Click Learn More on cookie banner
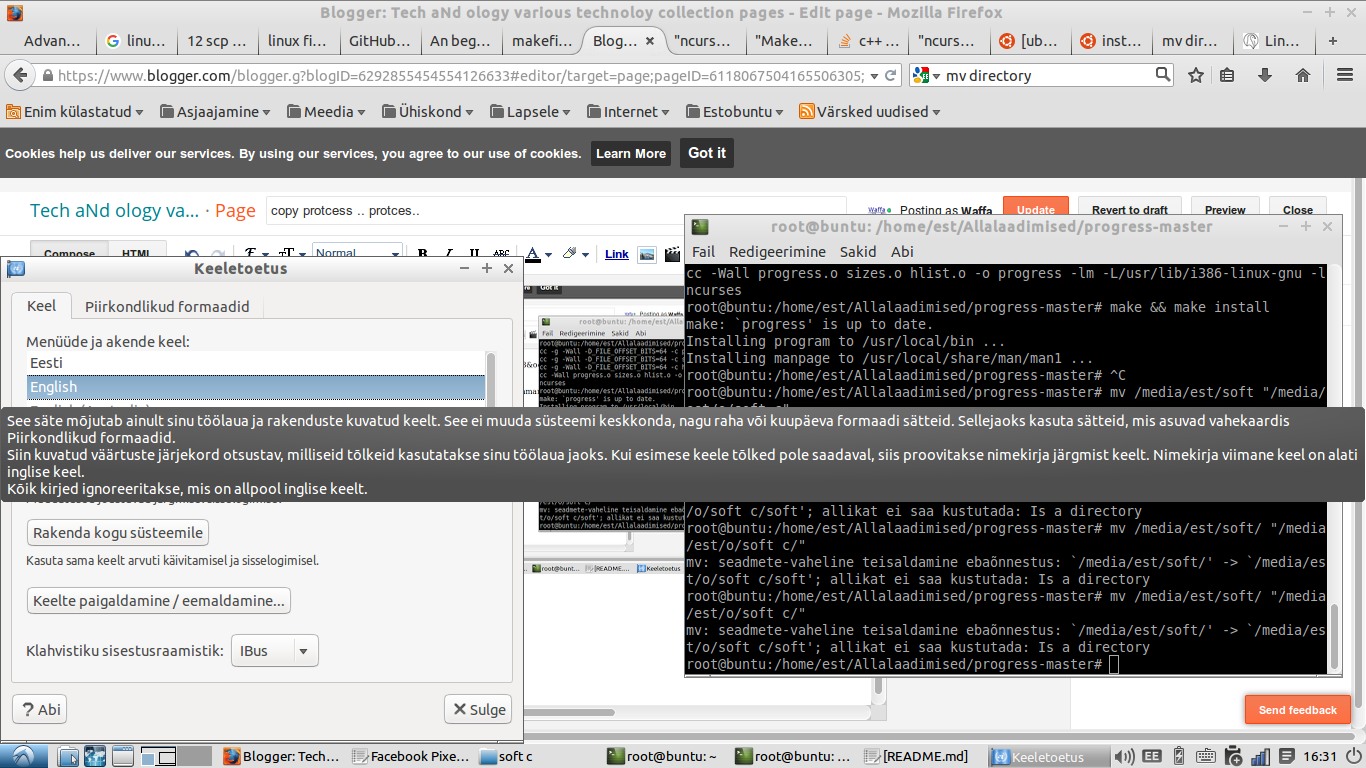The image size is (1366, 768). click(630, 153)
